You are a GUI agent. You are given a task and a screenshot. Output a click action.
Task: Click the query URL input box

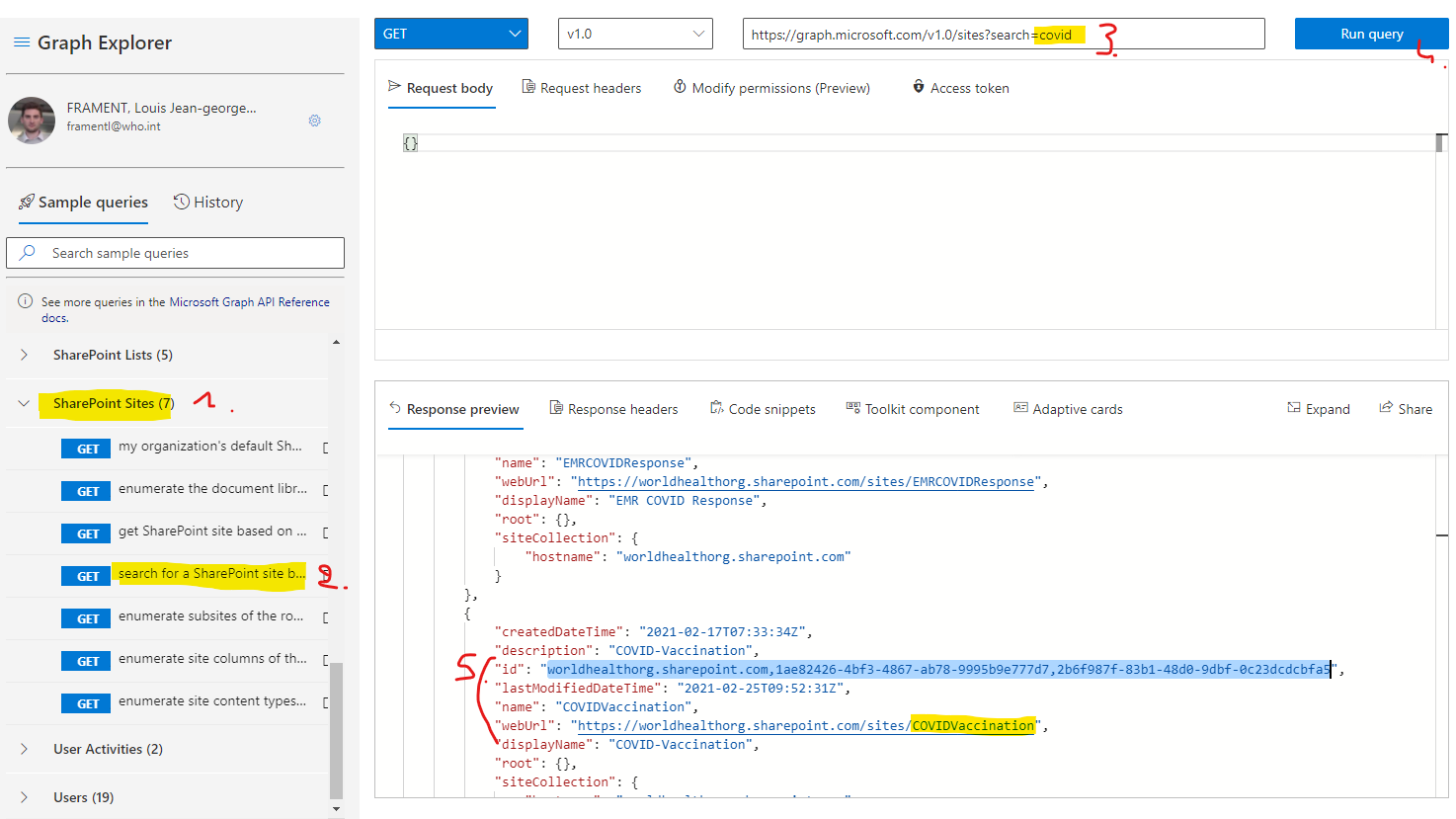[1004, 34]
